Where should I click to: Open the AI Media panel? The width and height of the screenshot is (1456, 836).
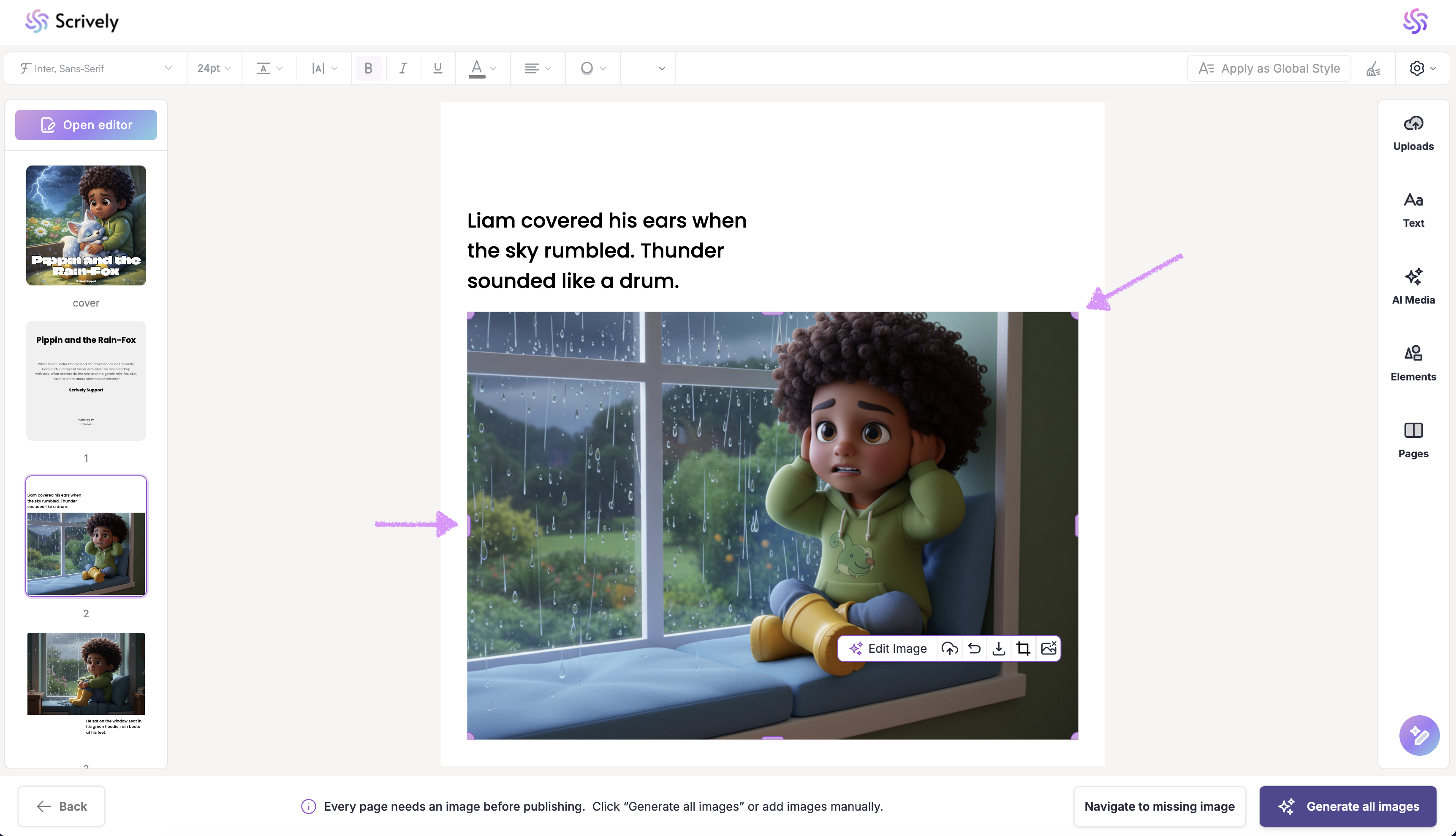pyautogui.click(x=1413, y=286)
